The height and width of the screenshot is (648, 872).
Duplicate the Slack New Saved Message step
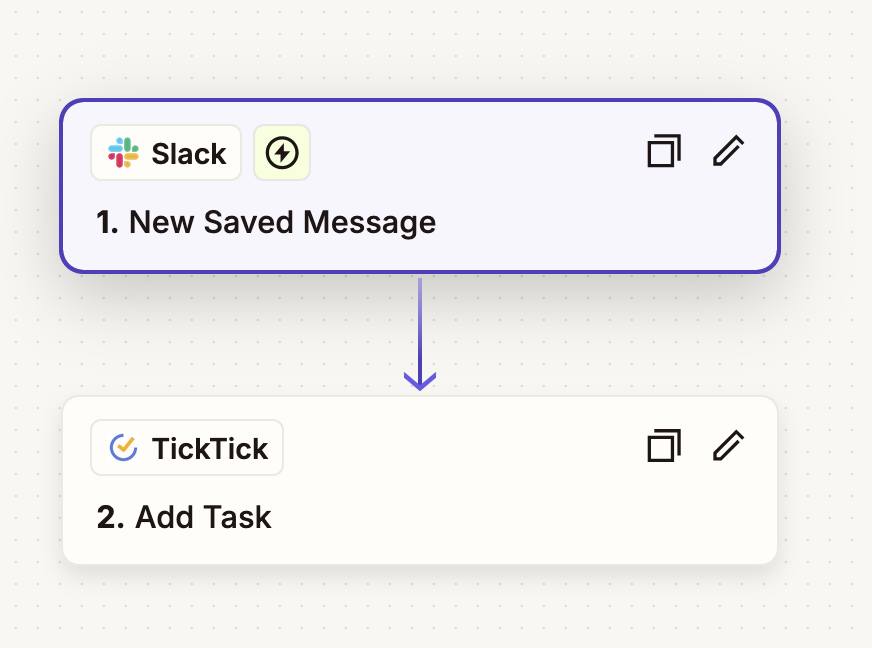click(x=664, y=151)
